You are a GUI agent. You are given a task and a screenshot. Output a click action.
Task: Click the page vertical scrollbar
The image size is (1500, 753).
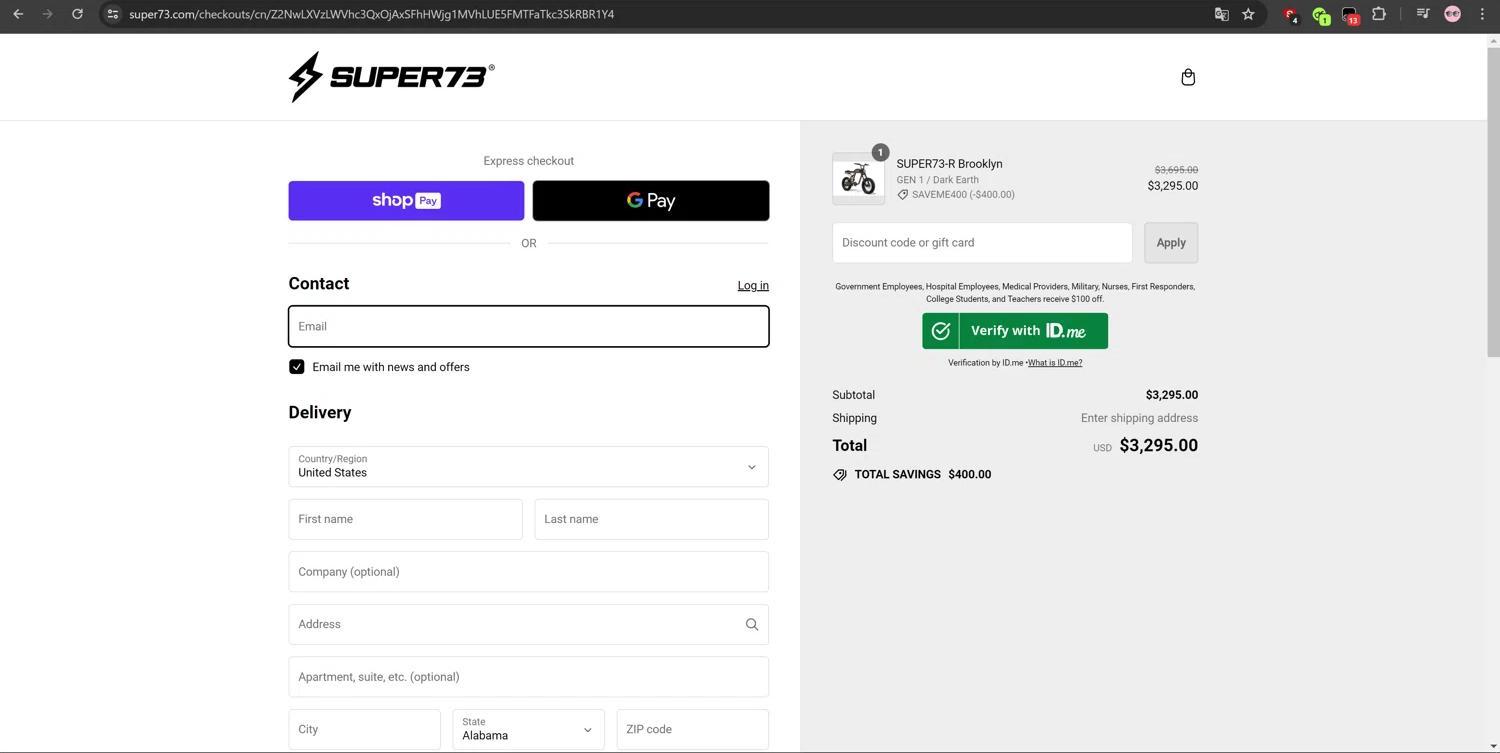point(1493,200)
